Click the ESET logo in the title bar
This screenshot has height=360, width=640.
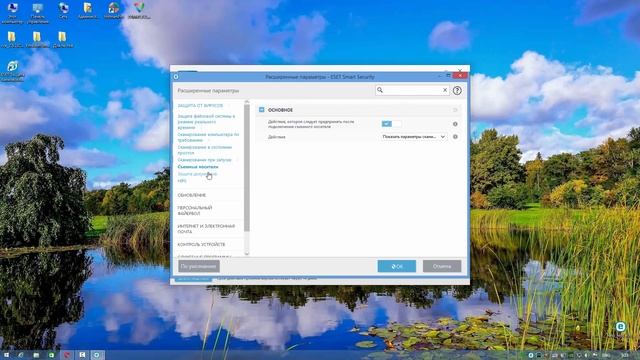[176, 76]
